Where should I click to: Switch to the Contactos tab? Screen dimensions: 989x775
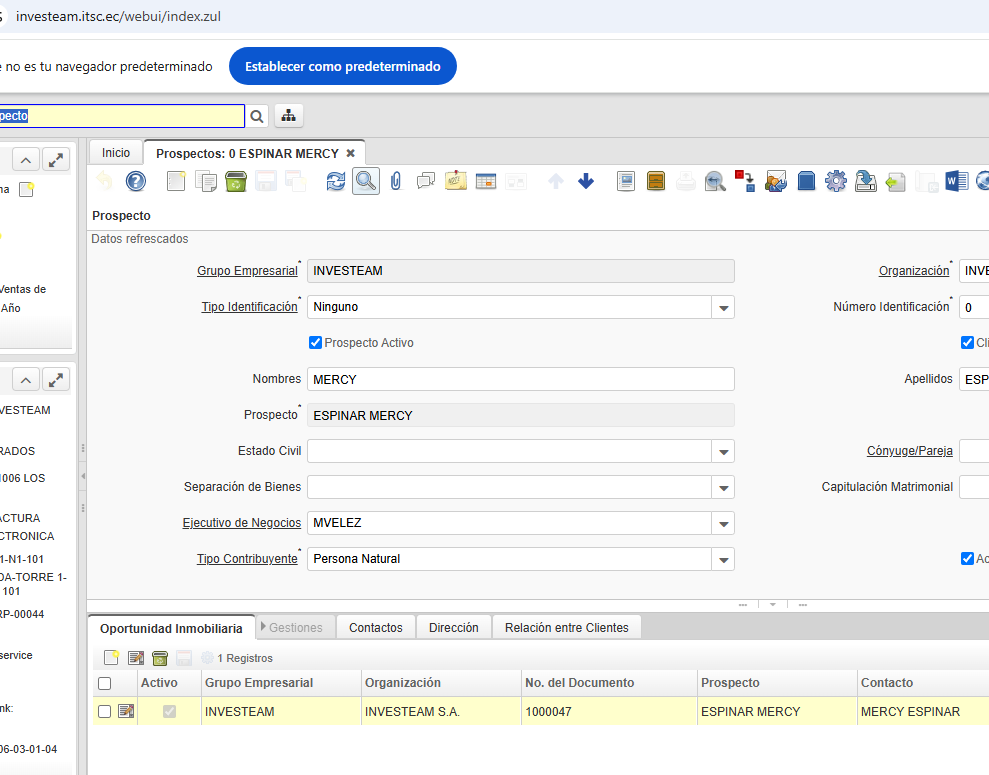(375, 628)
